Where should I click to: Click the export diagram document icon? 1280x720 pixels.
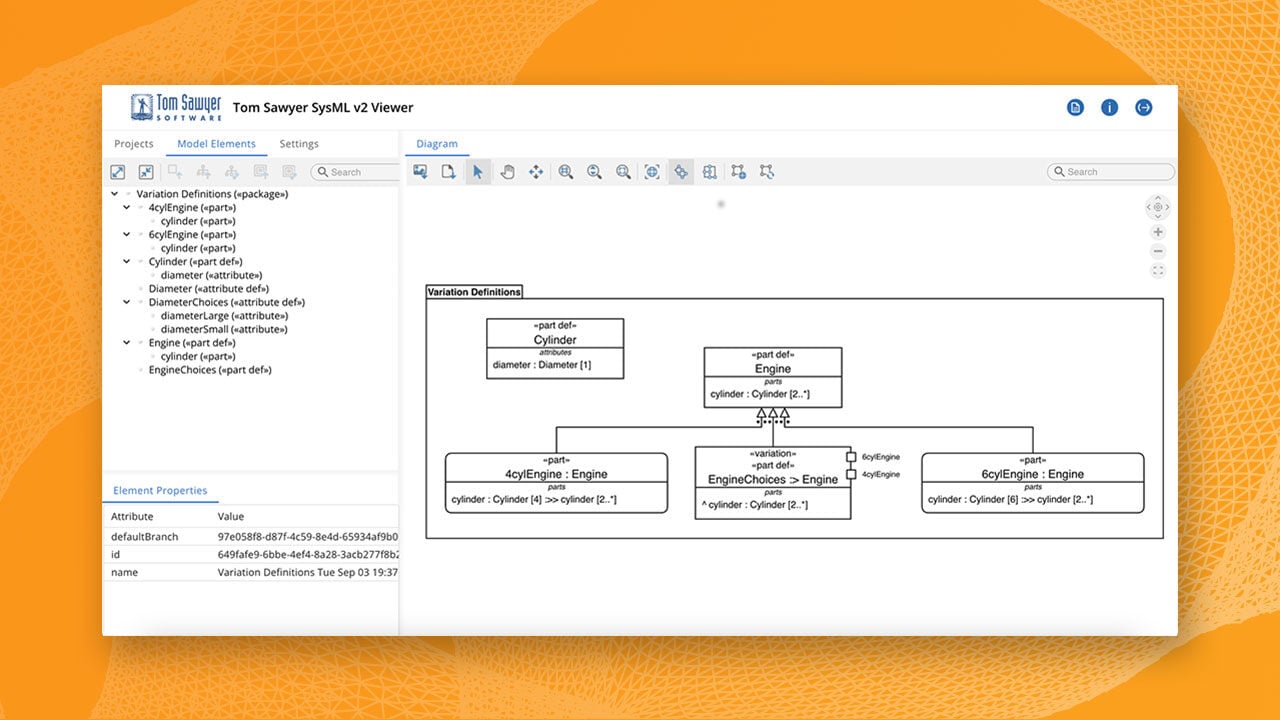pyautogui.click(x=449, y=172)
